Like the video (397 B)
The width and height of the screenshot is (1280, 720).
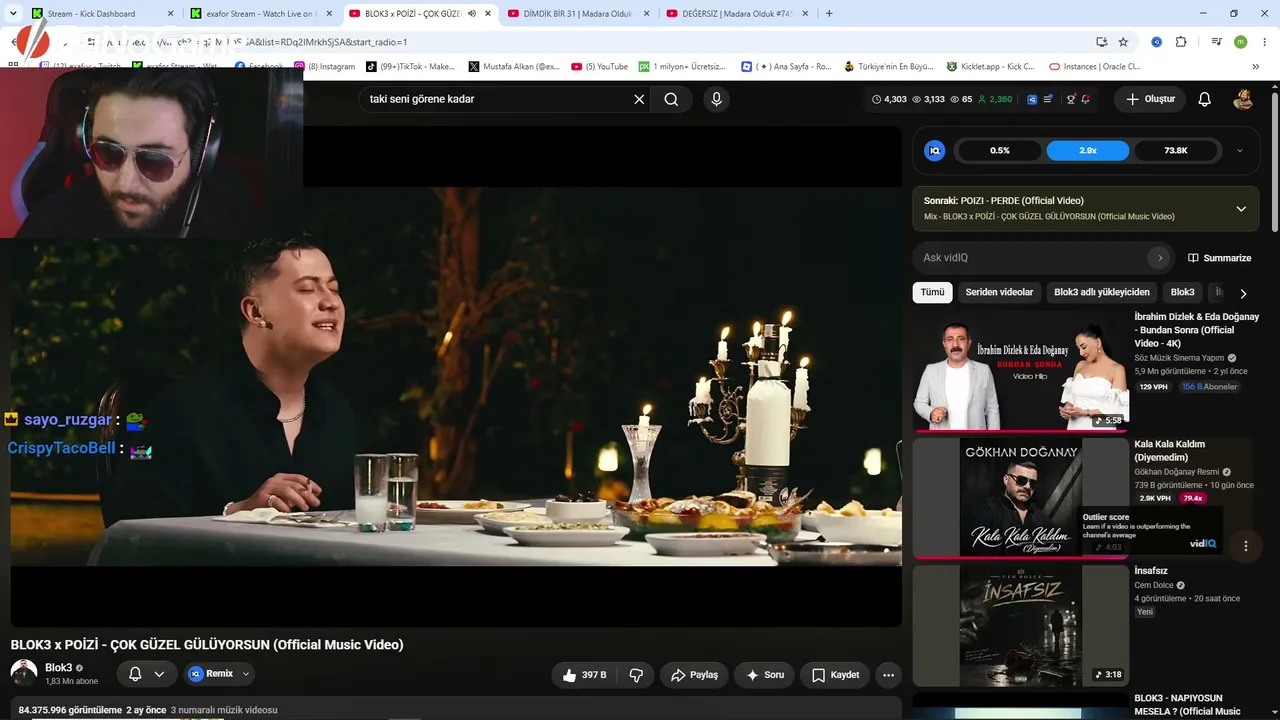click(x=585, y=675)
